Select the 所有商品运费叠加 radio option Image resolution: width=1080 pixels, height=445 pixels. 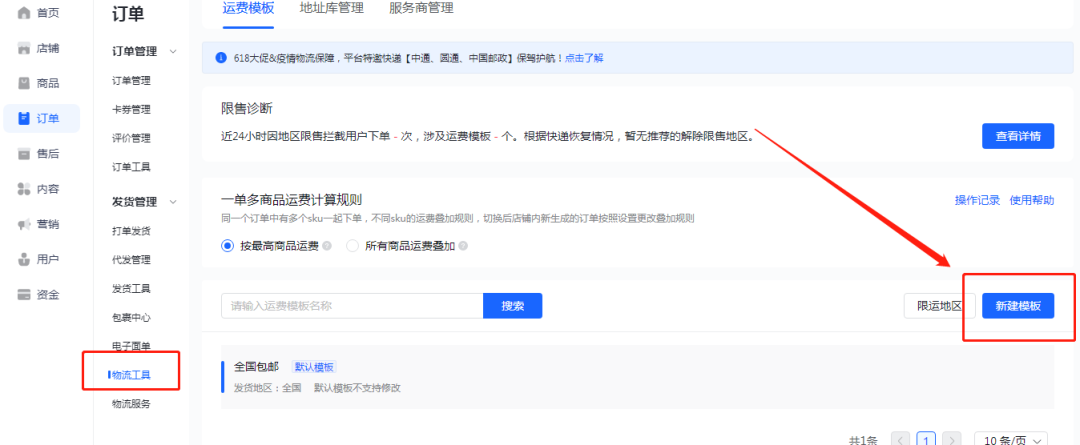[353, 246]
